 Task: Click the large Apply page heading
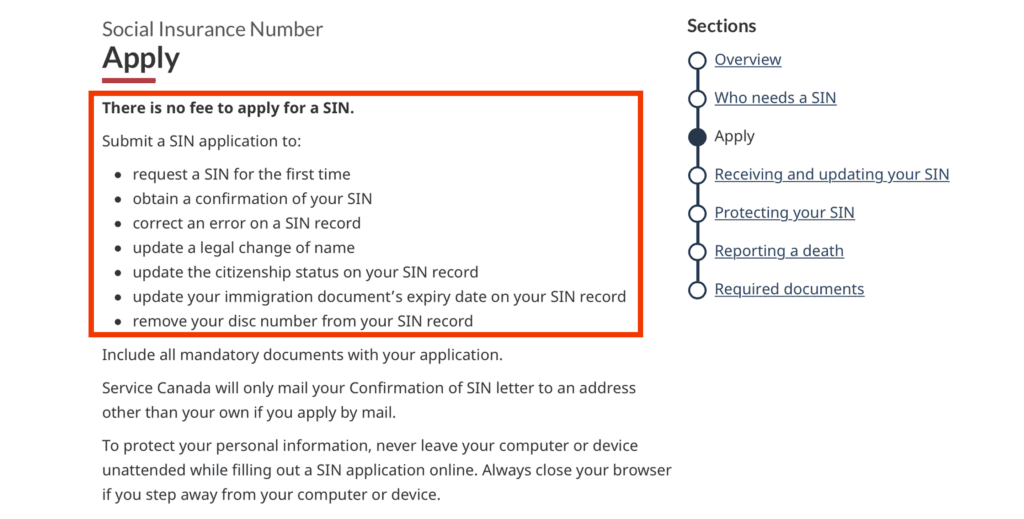141,58
